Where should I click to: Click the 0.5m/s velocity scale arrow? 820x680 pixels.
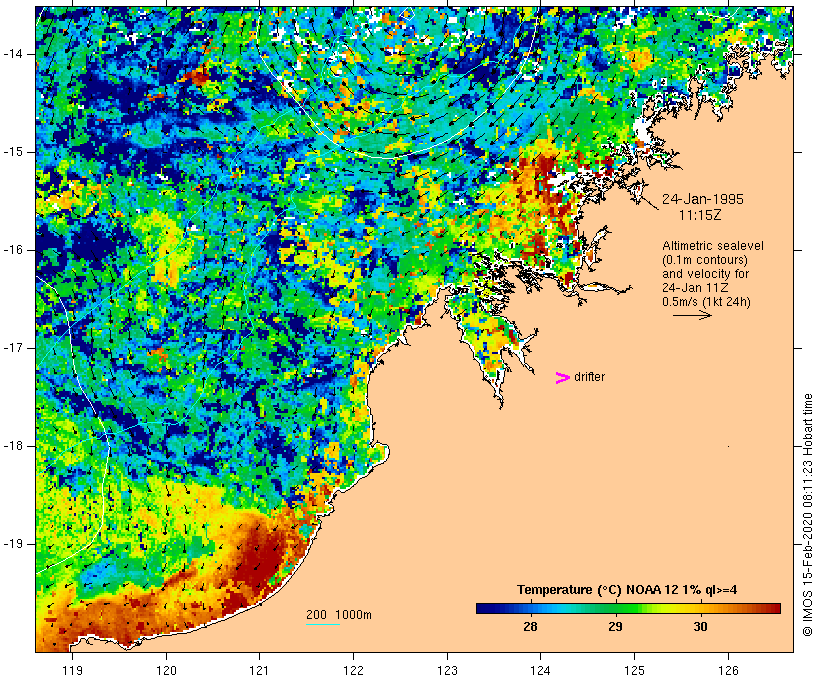coord(692,315)
